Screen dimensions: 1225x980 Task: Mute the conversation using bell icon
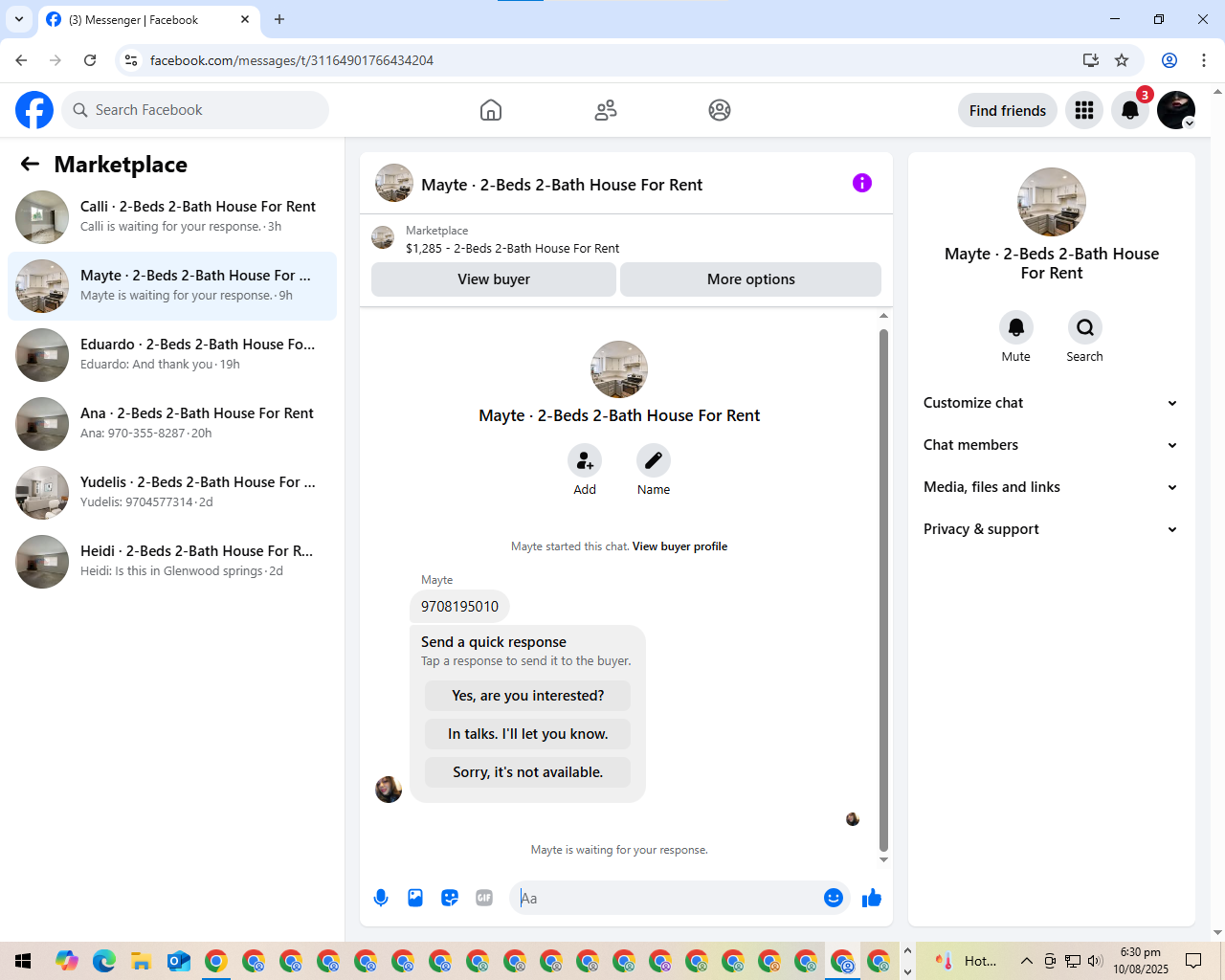pos(1016,327)
